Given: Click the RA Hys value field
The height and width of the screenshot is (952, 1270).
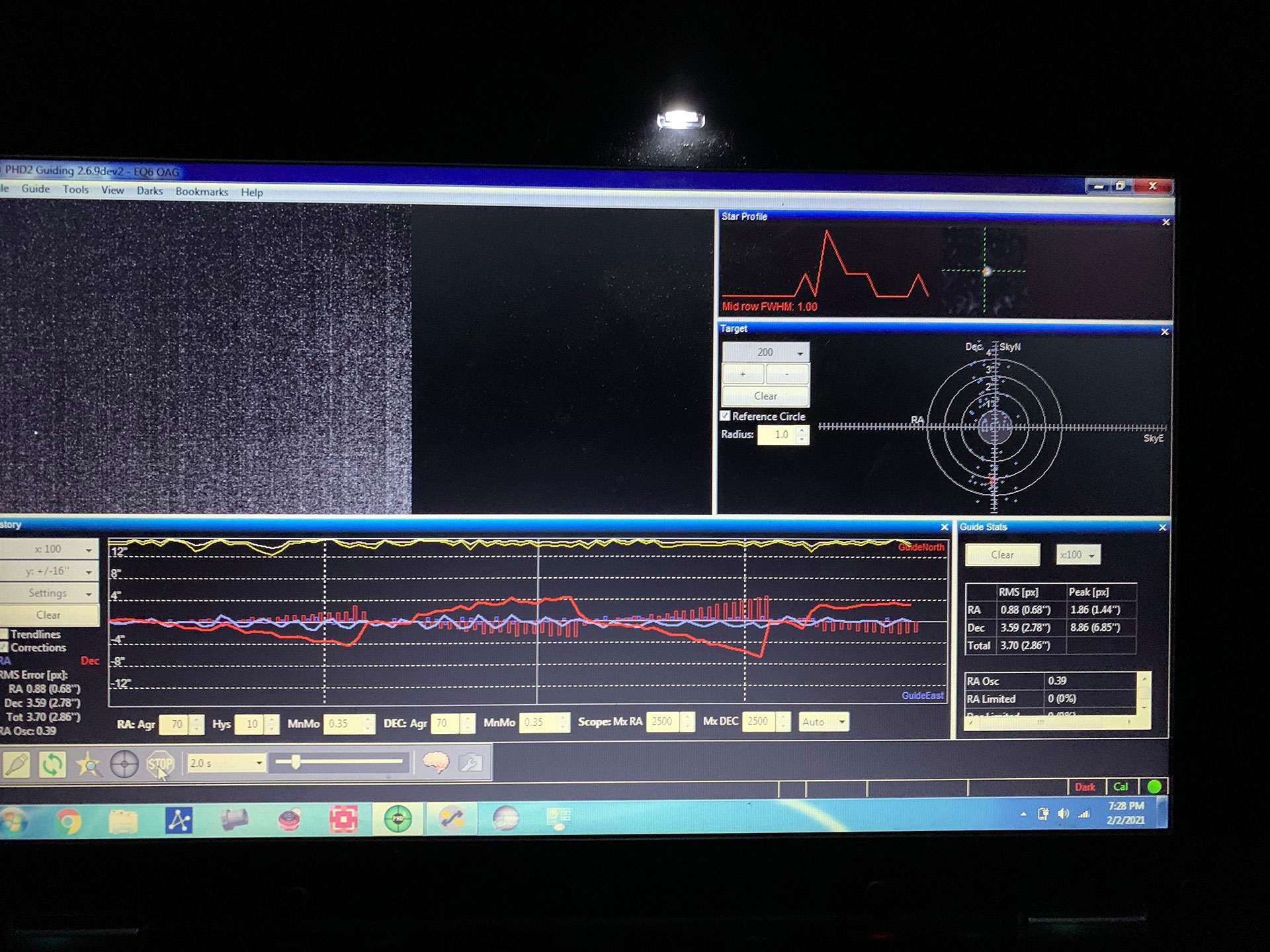Looking at the screenshot, I should [250, 724].
